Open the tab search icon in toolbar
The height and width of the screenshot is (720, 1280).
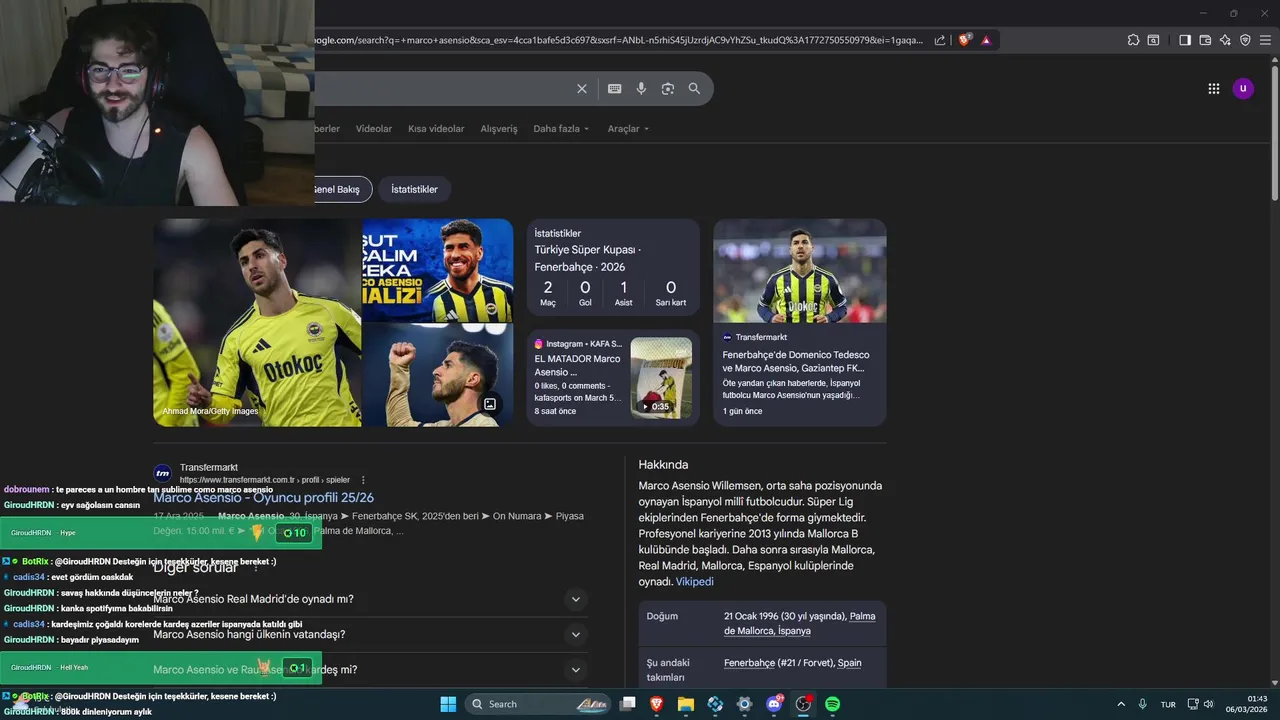[x=1153, y=40]
